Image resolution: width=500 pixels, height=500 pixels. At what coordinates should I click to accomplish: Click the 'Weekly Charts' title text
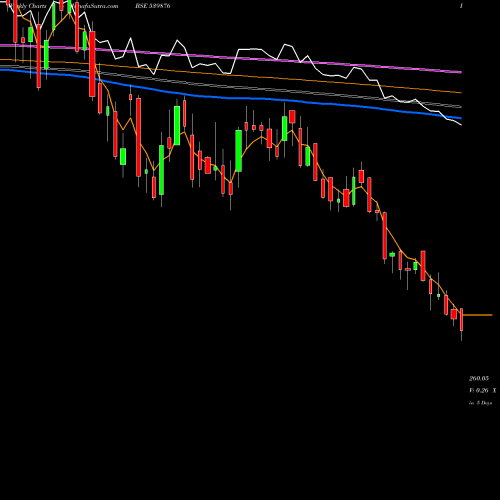tap(27, 6)
